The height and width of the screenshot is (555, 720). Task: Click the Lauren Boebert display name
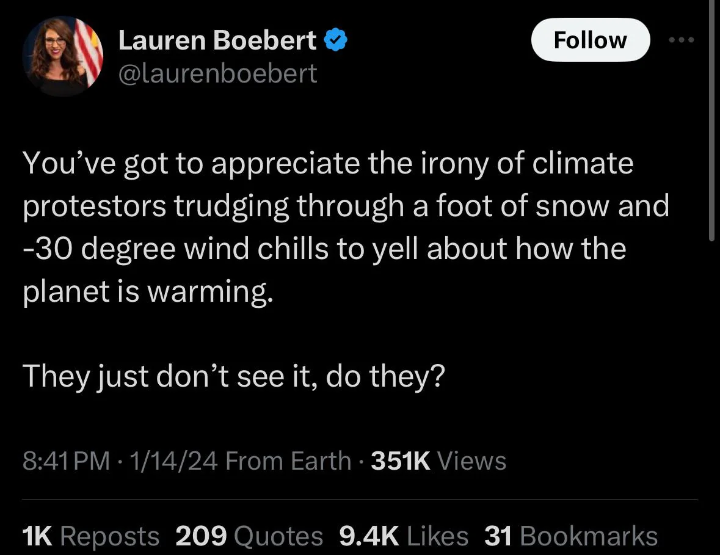pyautogui.click(x=217, y=40)
